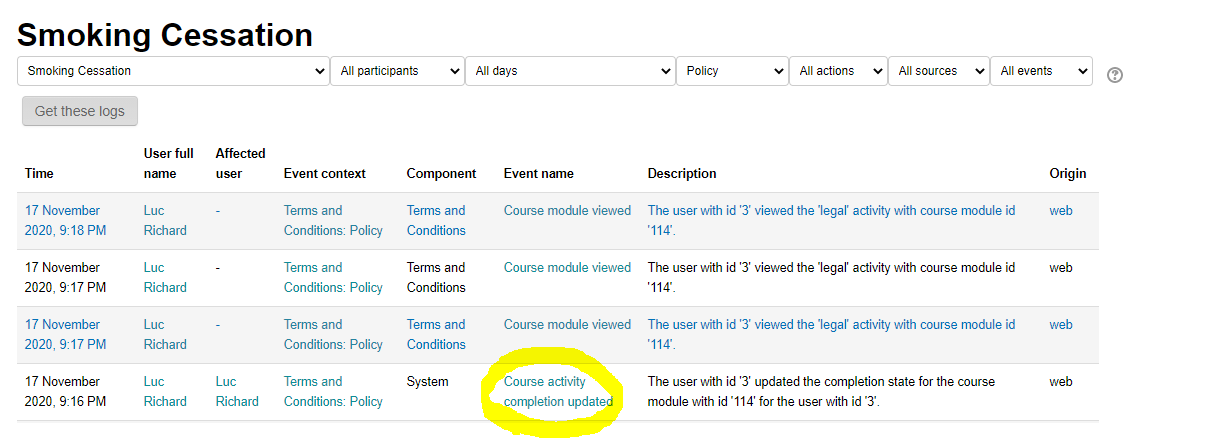
Task: Open Luc Richard in the first log row
Action: [164, 220]
